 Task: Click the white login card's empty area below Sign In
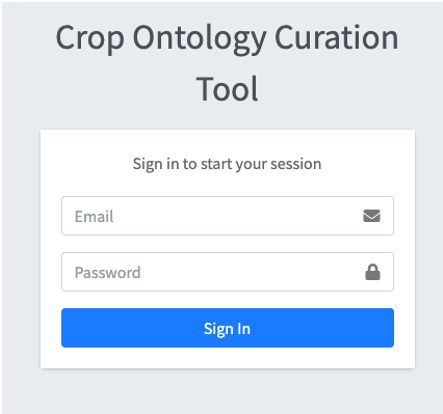coord(227,358)
